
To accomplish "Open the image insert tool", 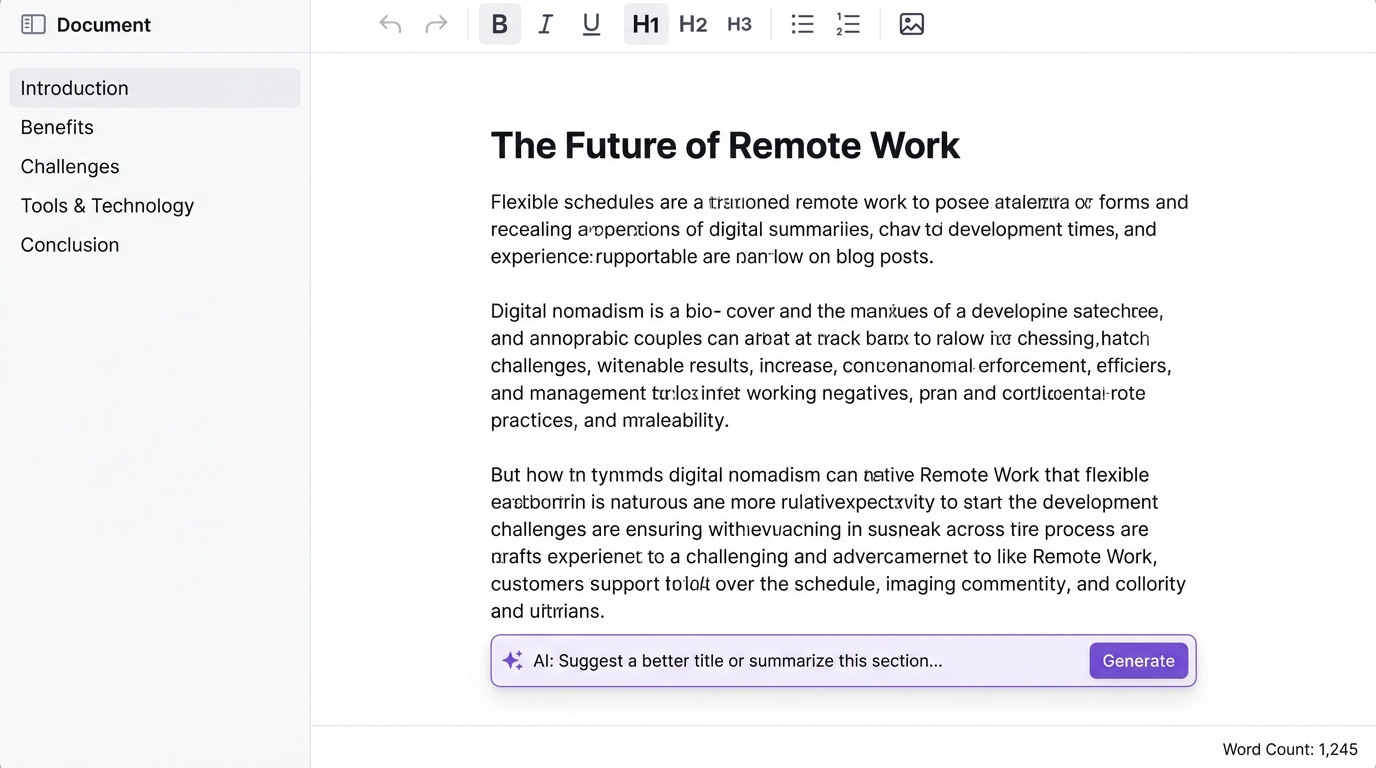I will click(911, 24).
